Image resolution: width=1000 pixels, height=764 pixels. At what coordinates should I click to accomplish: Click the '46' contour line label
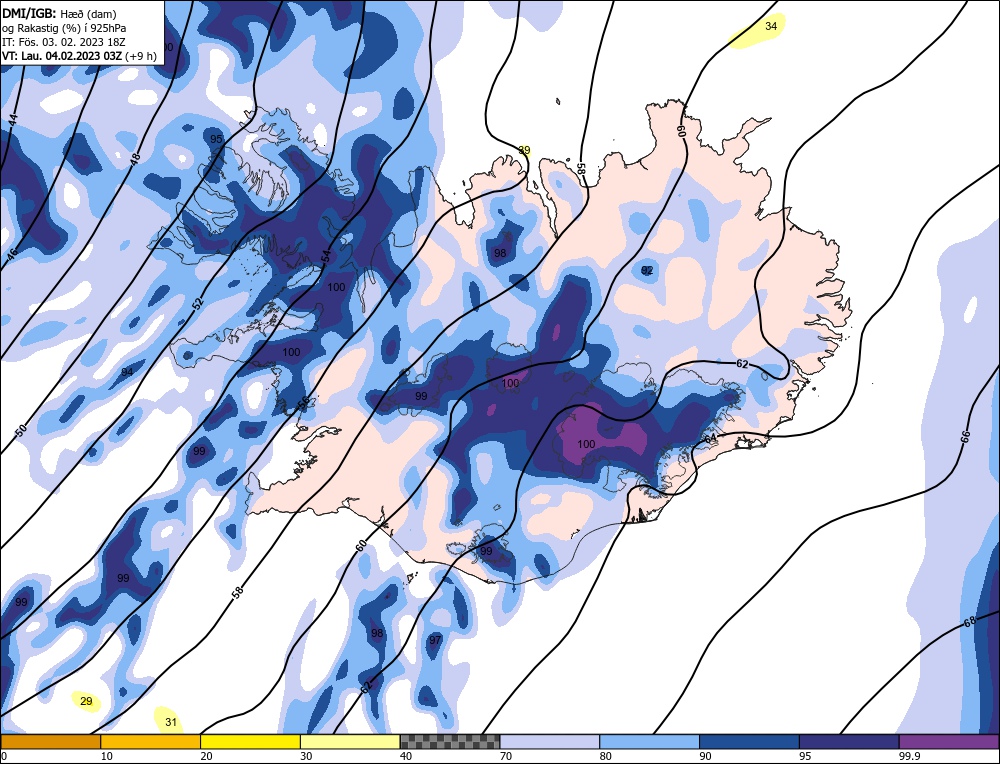pos(11,255)
